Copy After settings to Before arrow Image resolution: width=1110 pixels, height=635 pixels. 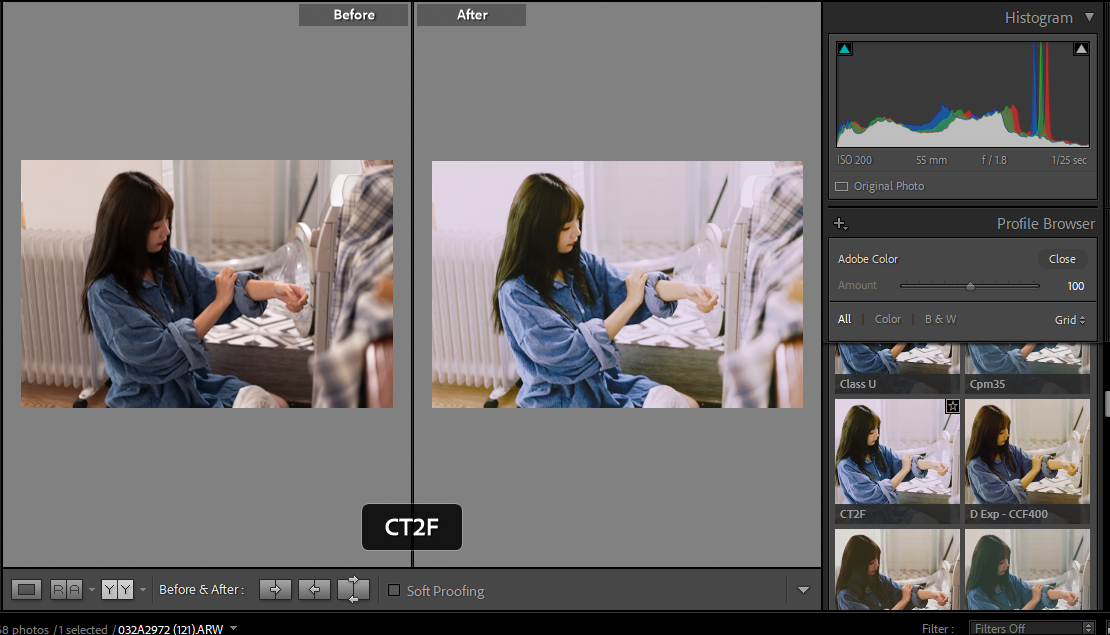[314, 590]
